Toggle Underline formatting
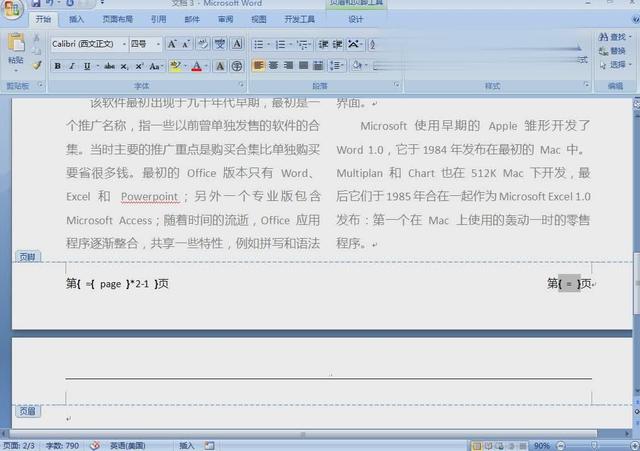 pyautogui.click(x=87, y=66)
